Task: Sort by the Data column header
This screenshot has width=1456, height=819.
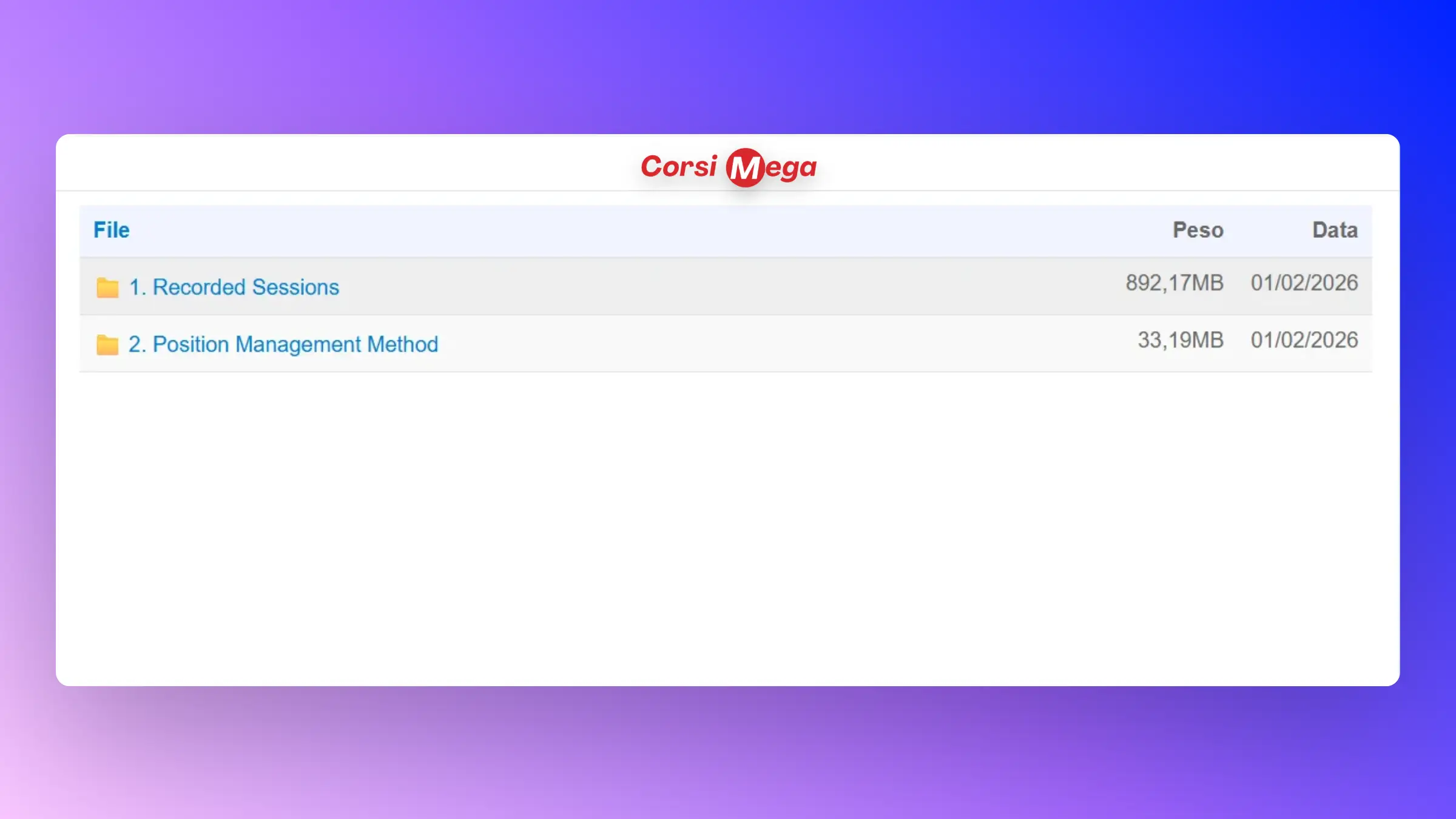Action: tap(1335, 230)
